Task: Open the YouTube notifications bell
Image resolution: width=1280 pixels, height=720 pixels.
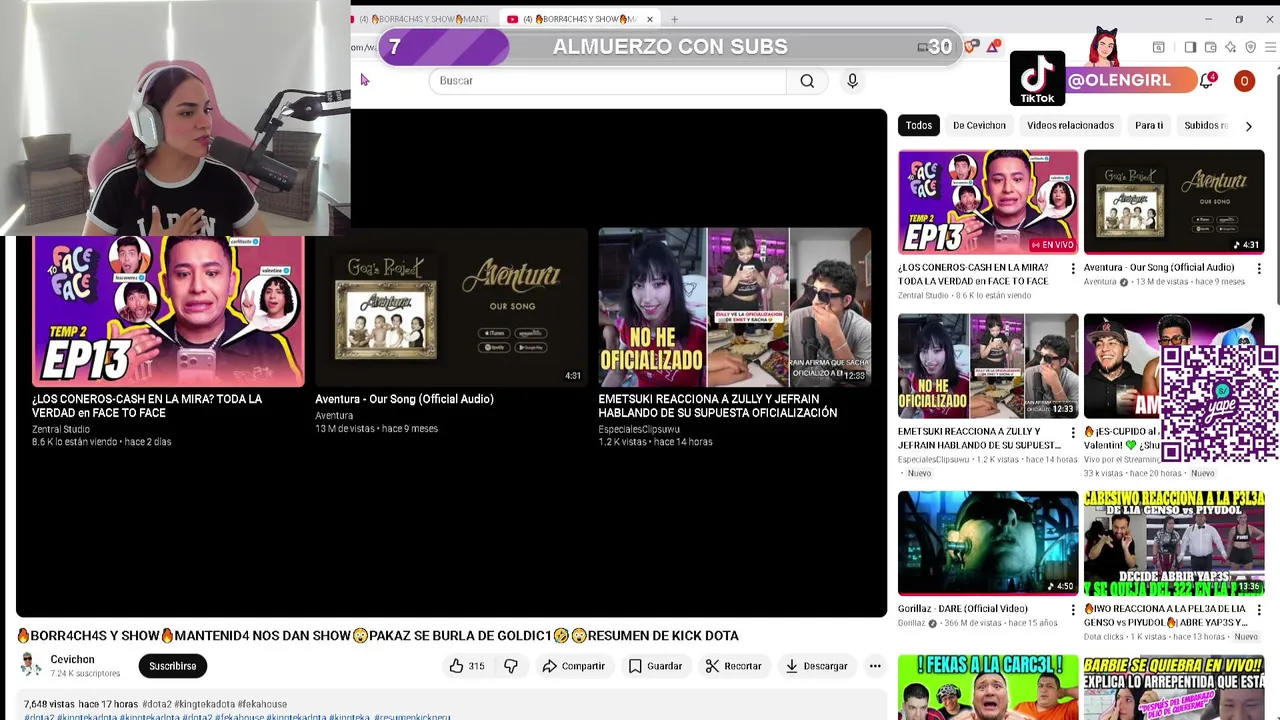Action: pos(1207,81)
